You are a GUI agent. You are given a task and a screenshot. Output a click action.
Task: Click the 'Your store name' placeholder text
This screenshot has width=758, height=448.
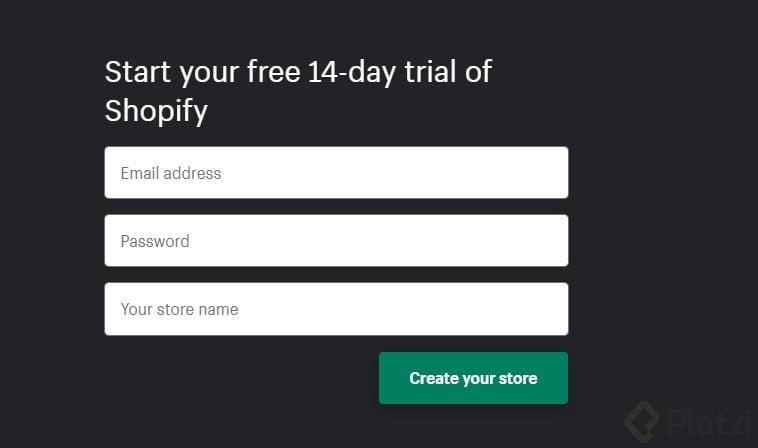[x=180, y=309]
